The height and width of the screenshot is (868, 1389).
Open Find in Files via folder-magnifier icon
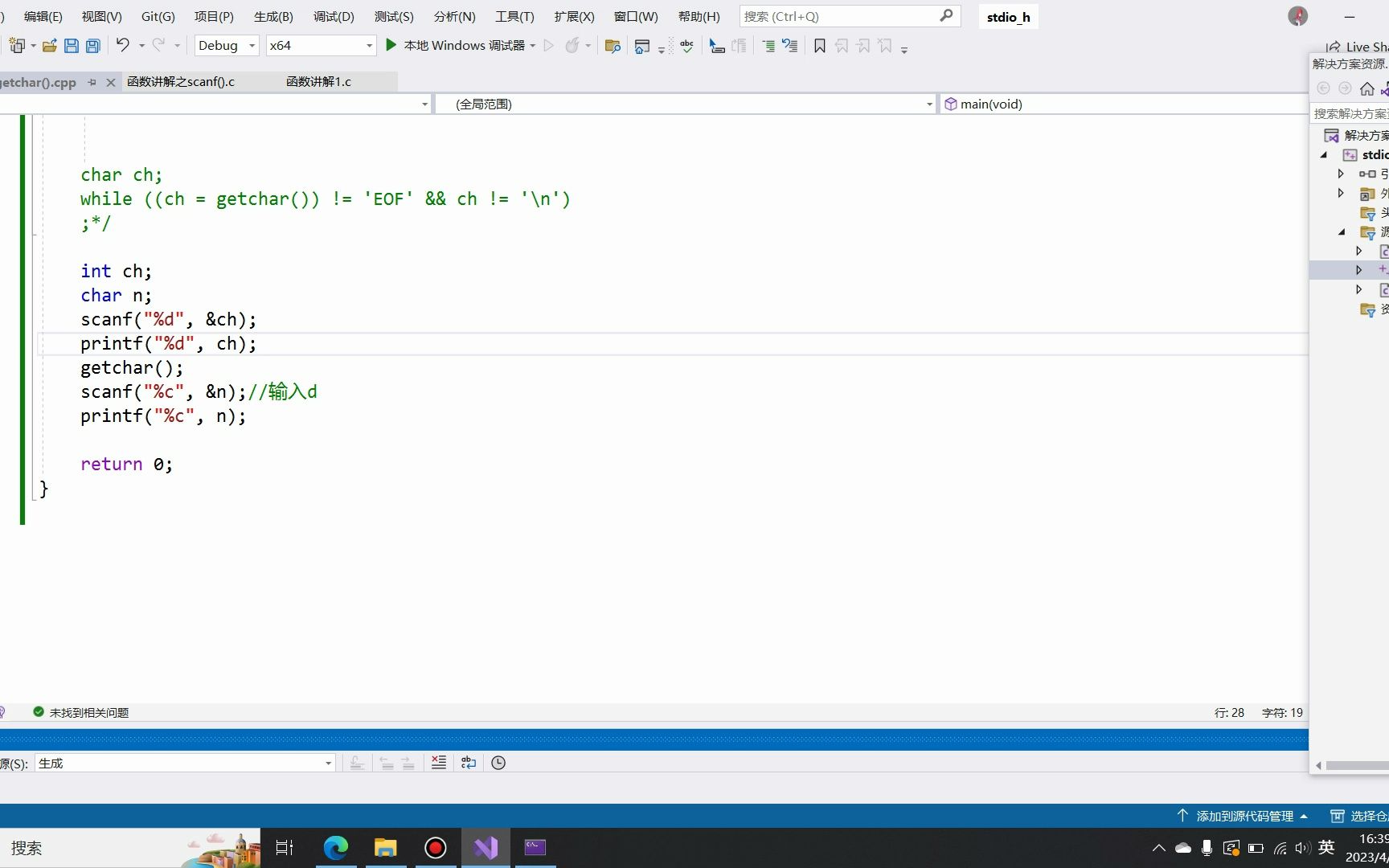click(613, 46)
